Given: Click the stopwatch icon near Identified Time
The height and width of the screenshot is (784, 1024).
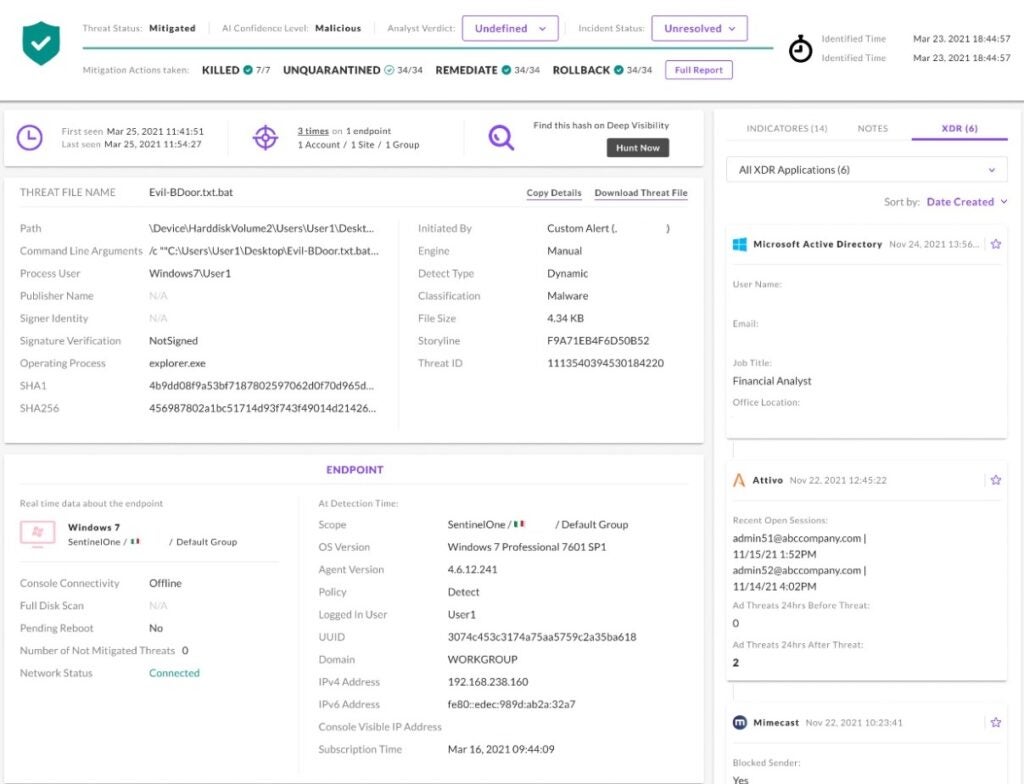Looking at the screenshot, I should [x=800, y=49].
